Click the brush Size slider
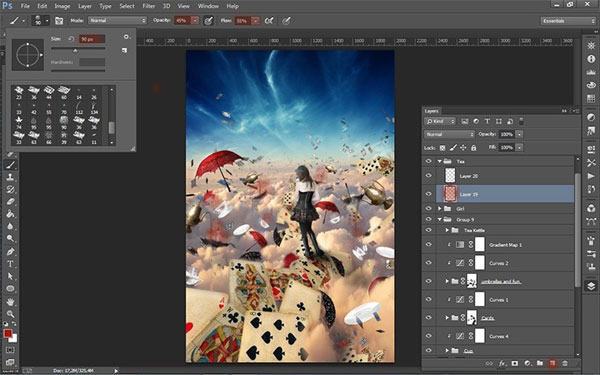Viewport: 600px width, 375px height. click(78, 49)
